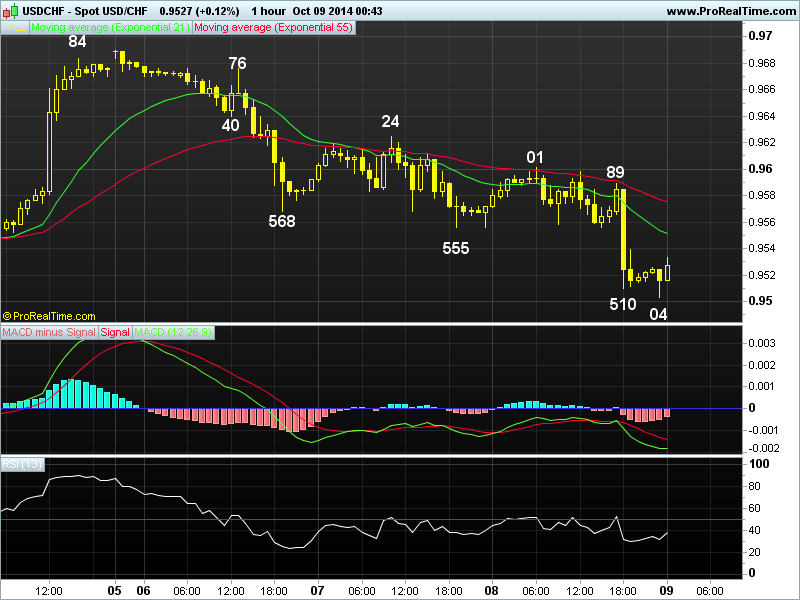Click the 0.954 price axis label
This screenshot has width=800, height=600.
click(762, 248)
